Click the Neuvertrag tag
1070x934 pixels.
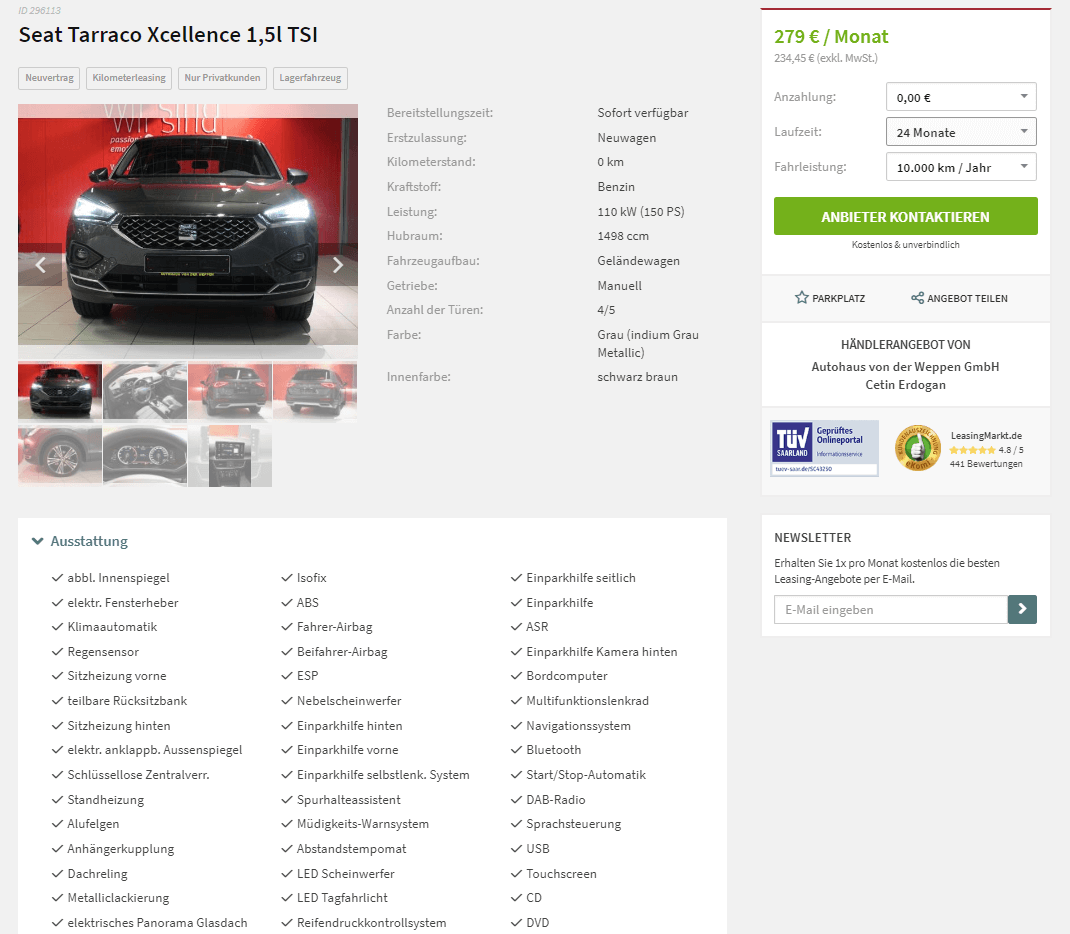coord(49,78)
